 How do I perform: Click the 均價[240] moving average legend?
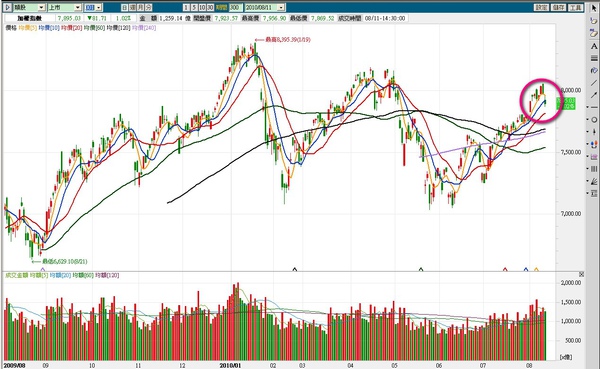(x=144, y=28)
